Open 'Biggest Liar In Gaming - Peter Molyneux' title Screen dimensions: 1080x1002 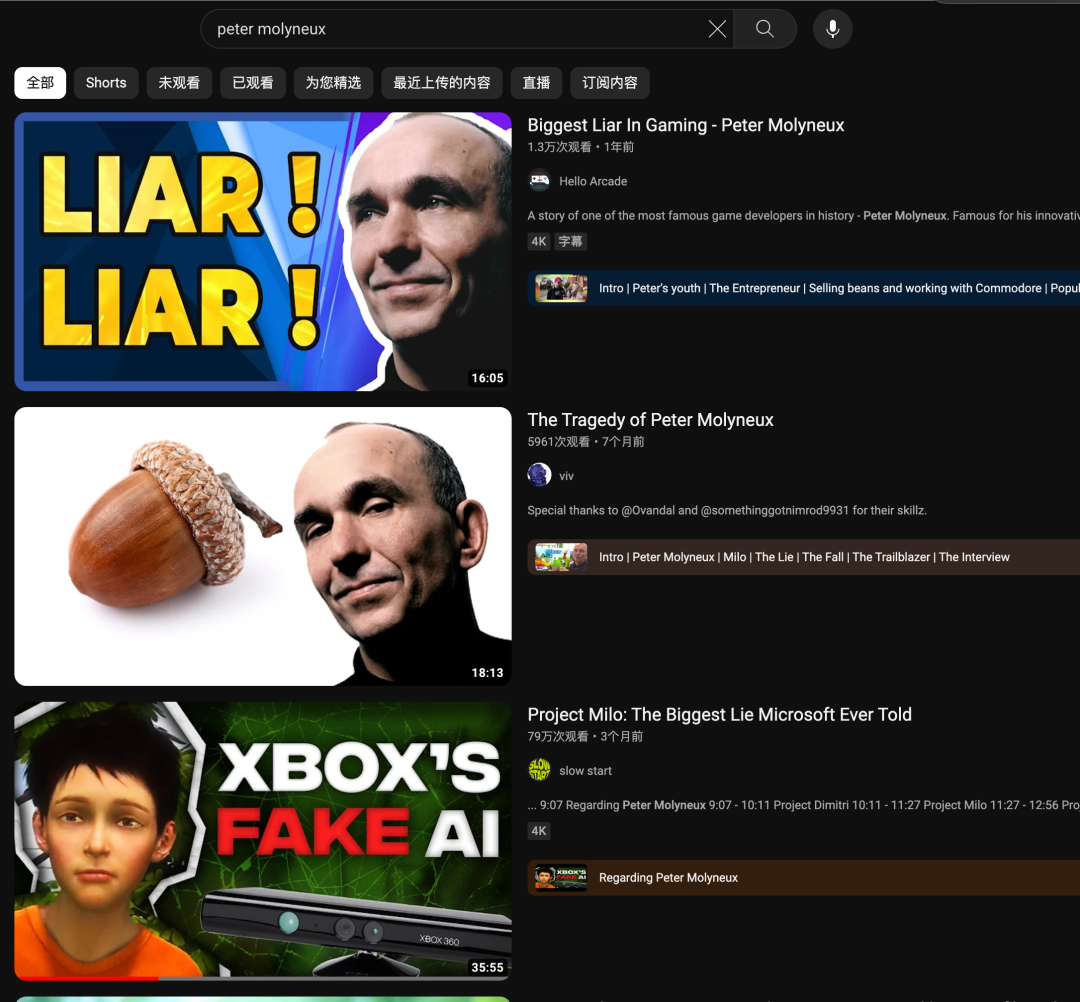[685, 125]
